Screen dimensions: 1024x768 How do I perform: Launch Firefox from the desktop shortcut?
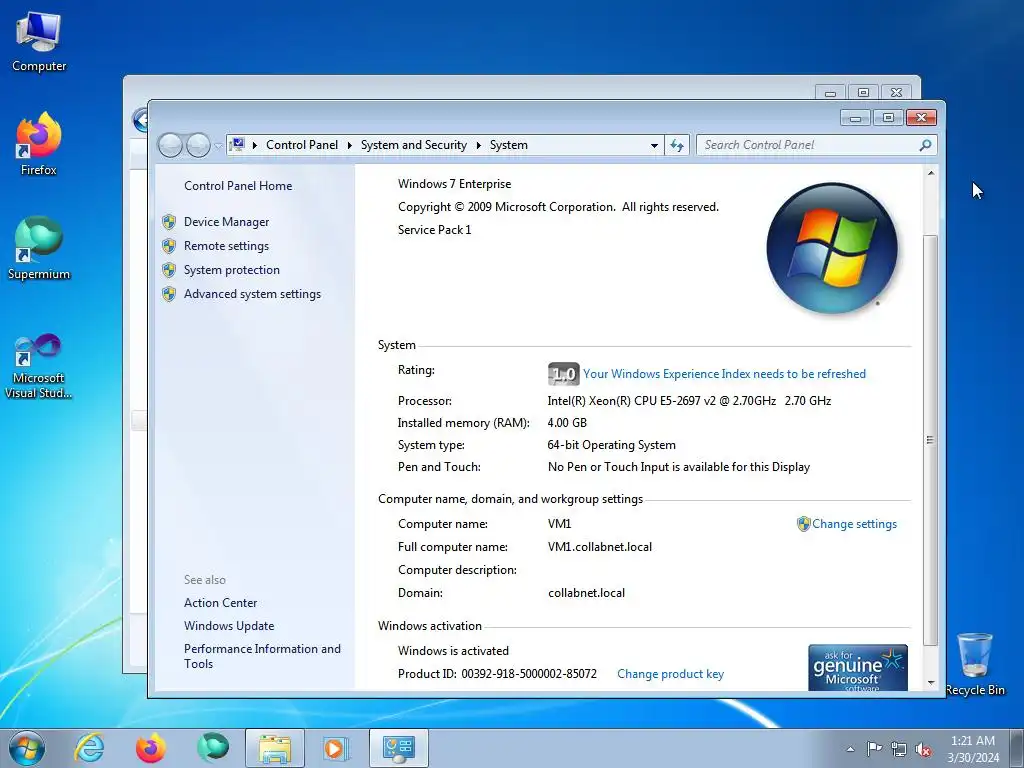[x=39, y=144]
